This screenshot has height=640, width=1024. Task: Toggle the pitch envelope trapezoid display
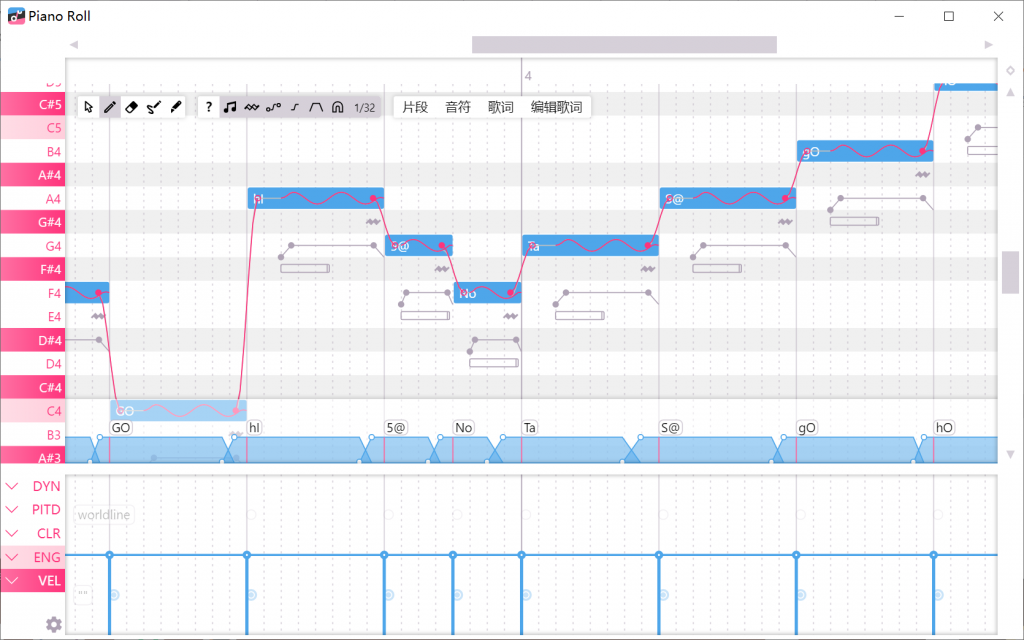pyautogui.click(x=316, y=107)
